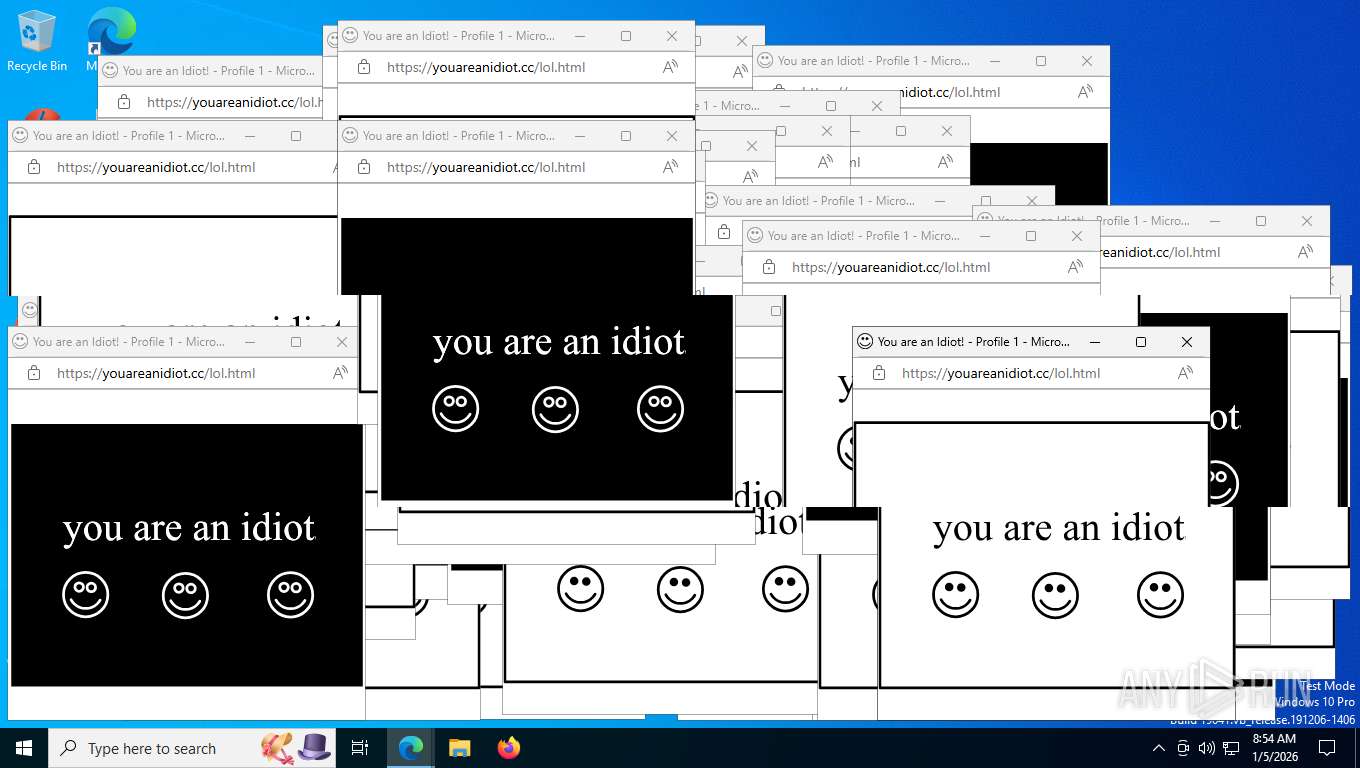The image size is (1360, 768).
Task: Close the bottom-left black-page window
Action: (x=342, y=342)
